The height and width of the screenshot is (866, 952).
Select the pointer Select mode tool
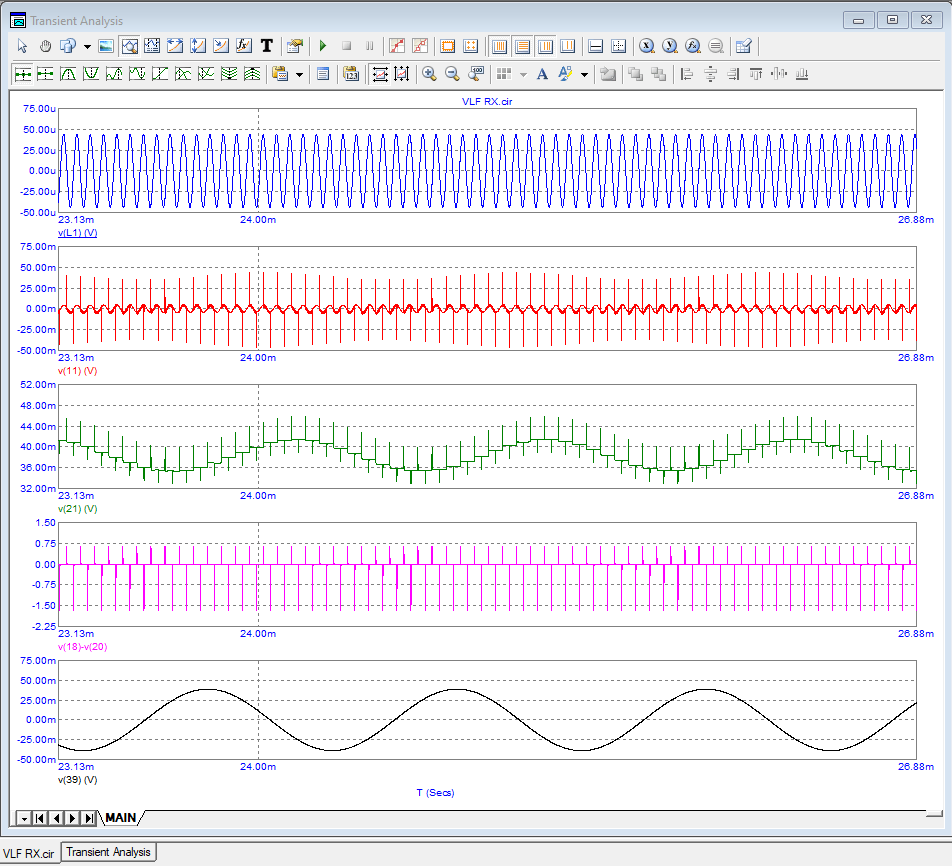[22, 46]
